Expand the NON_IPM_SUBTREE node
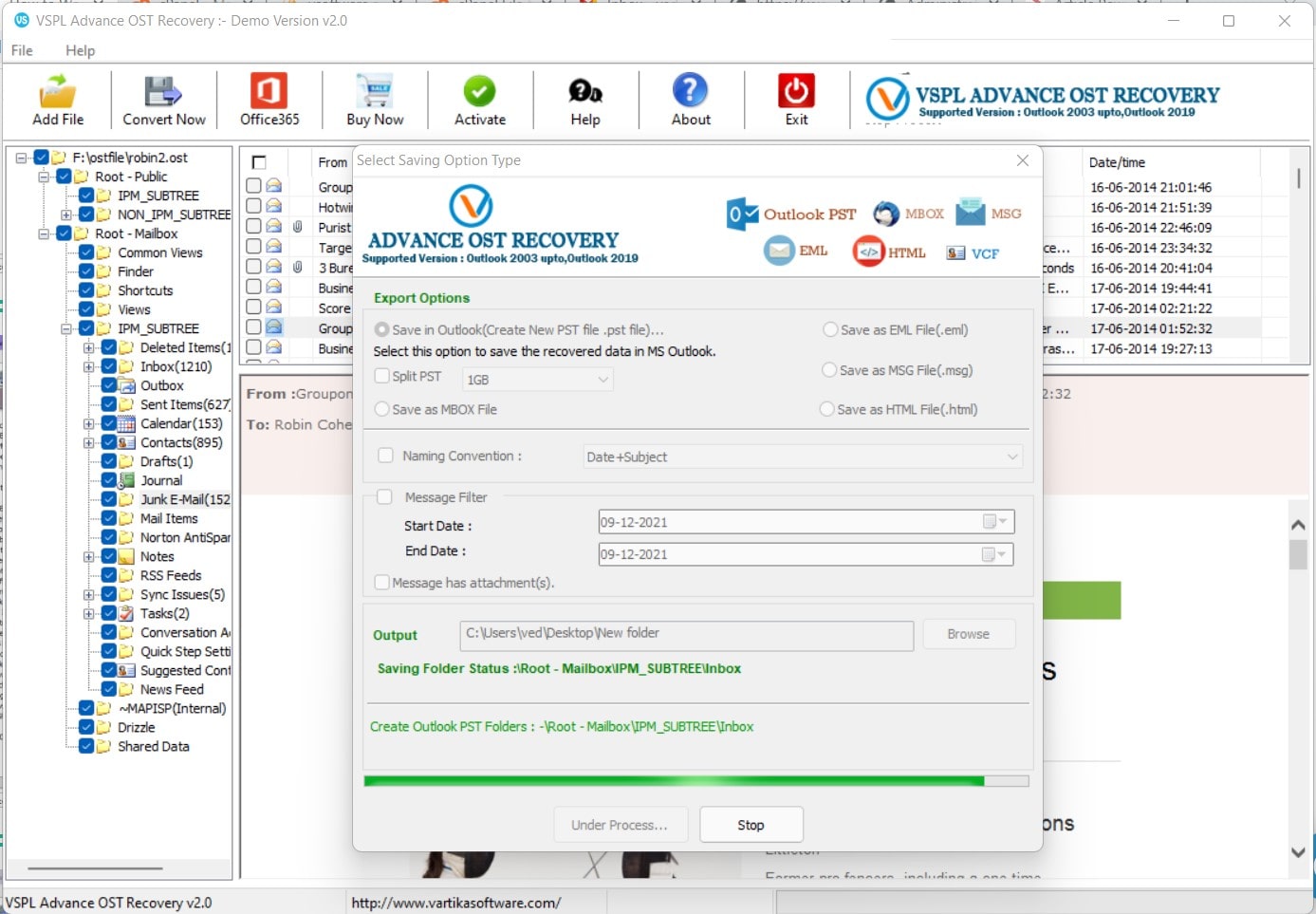 point(65,215)
